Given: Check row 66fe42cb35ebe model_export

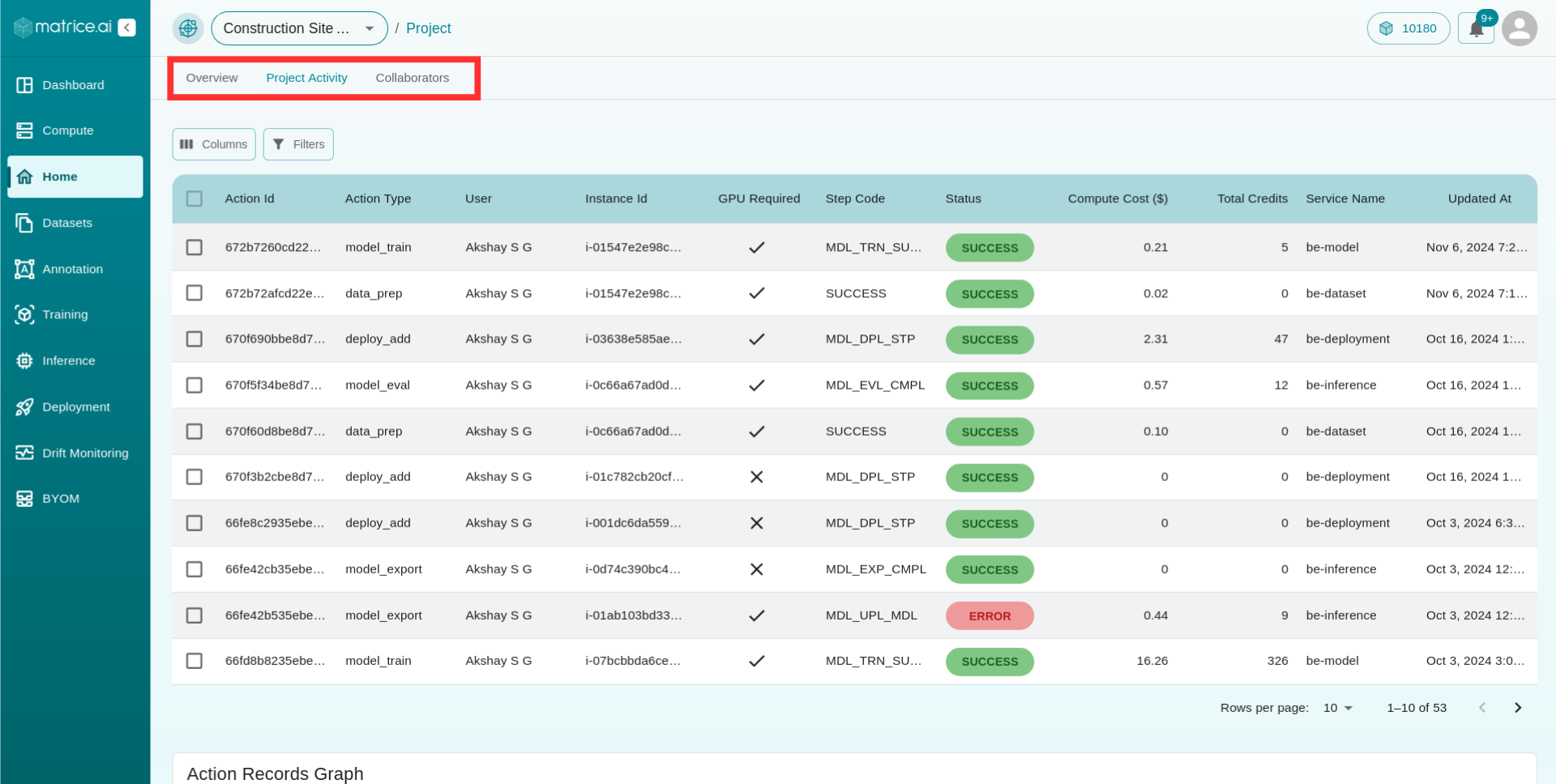Looking at the screenshot, I should [194, 569].
